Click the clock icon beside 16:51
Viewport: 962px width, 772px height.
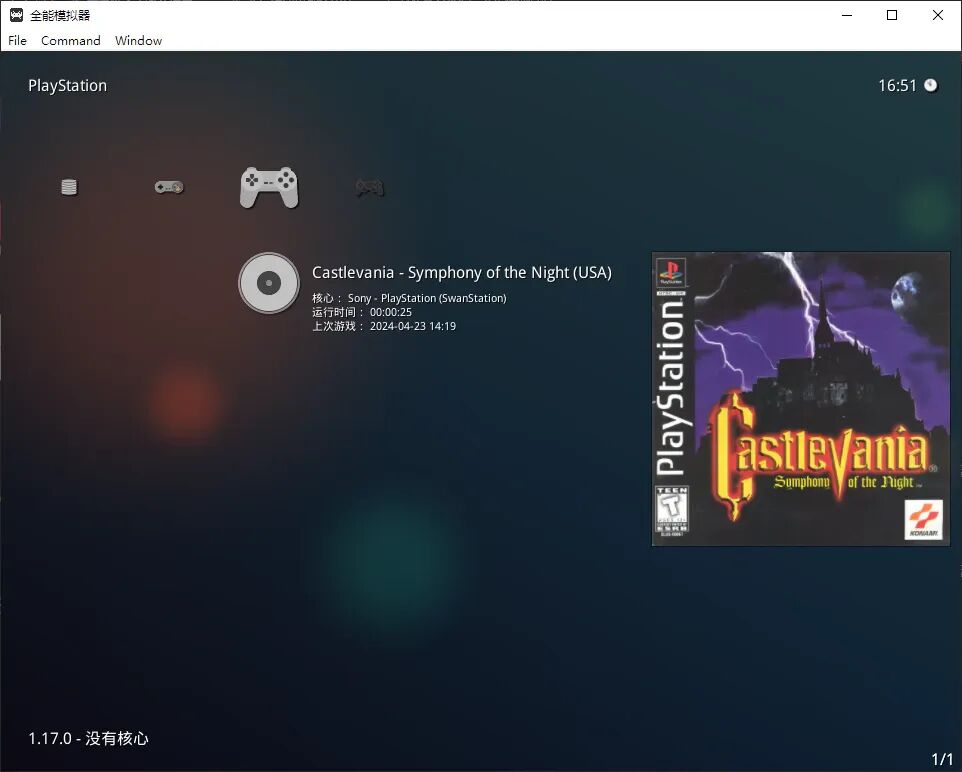pyautogui.click(x=931, y=85)
